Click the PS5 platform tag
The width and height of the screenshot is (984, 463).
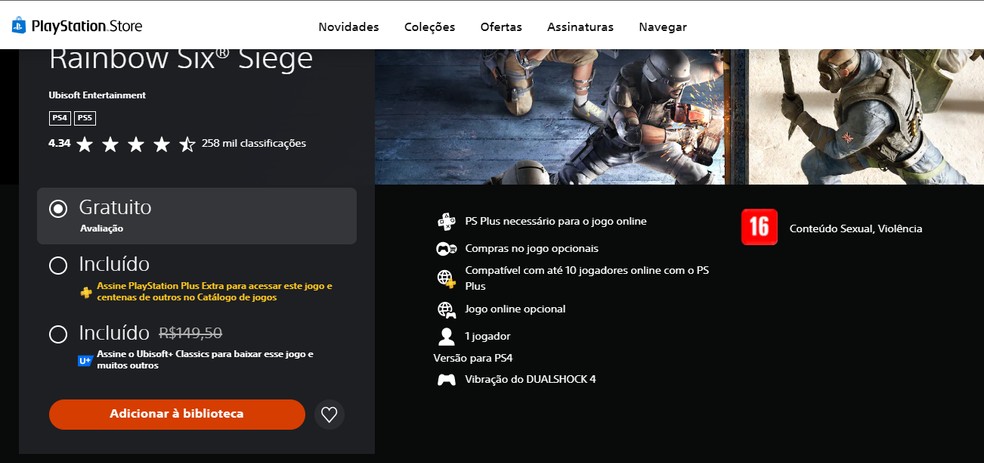(85, 118)
